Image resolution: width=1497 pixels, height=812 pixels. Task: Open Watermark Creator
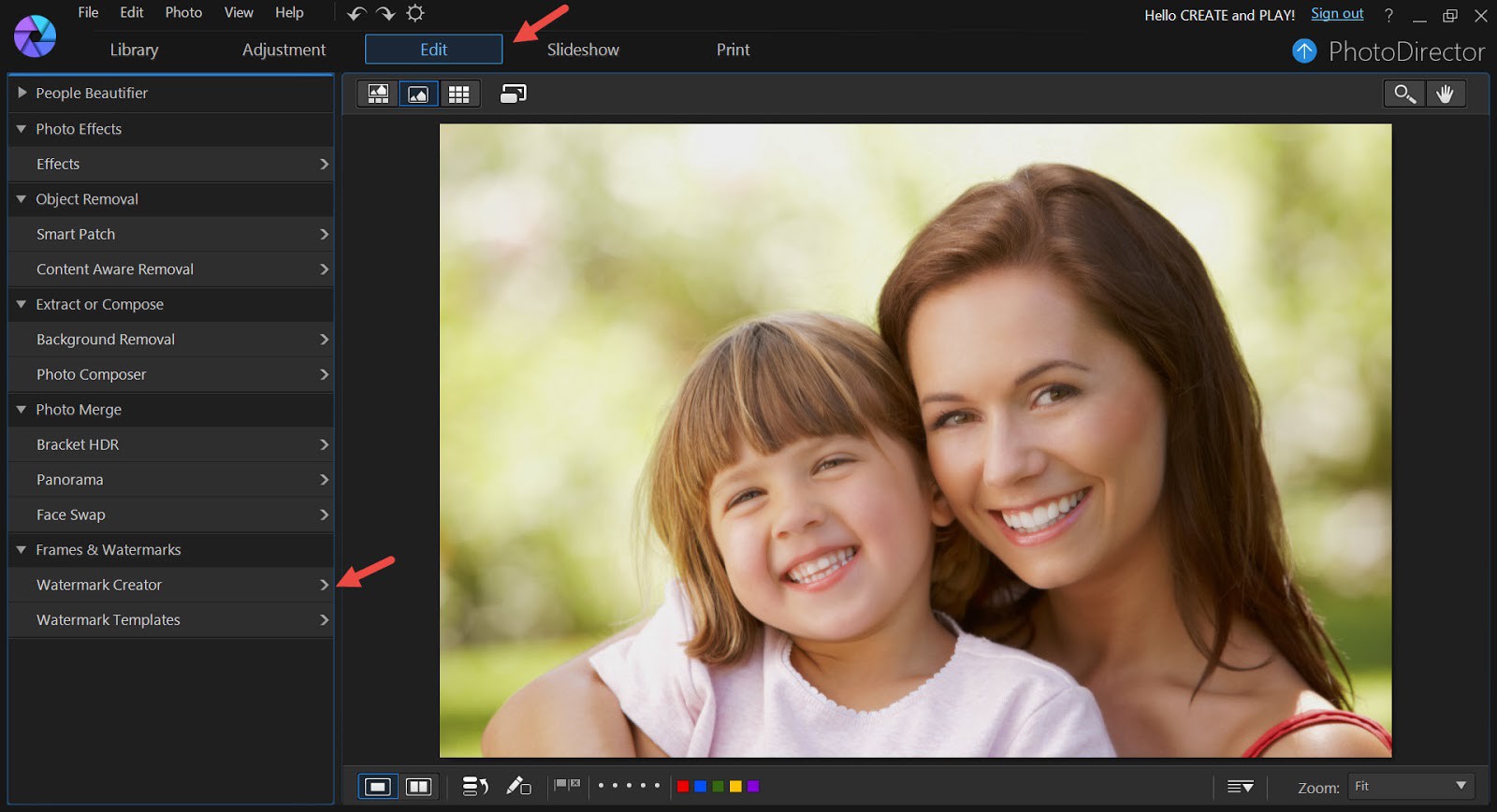pyautogui.click(x=170, y=585)
